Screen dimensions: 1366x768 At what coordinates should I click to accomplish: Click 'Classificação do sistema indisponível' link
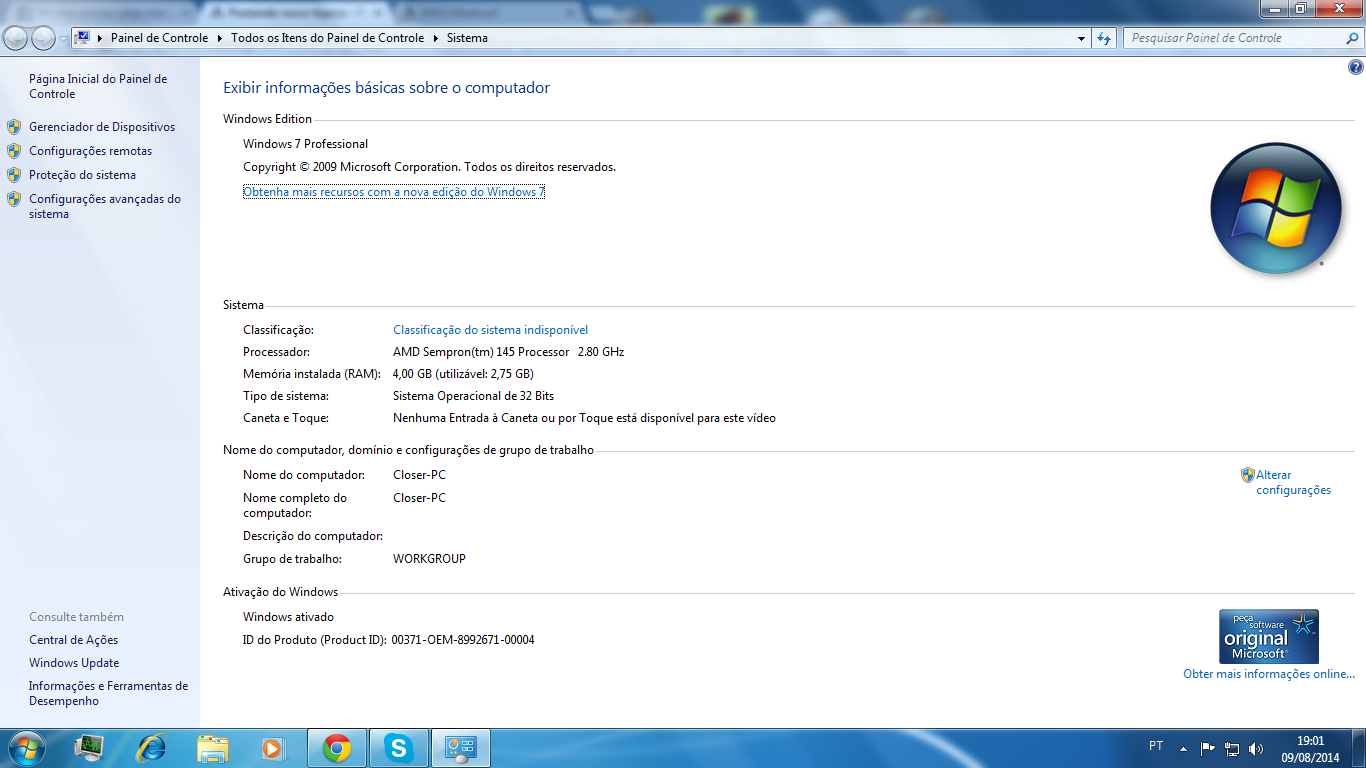point(490,330)
